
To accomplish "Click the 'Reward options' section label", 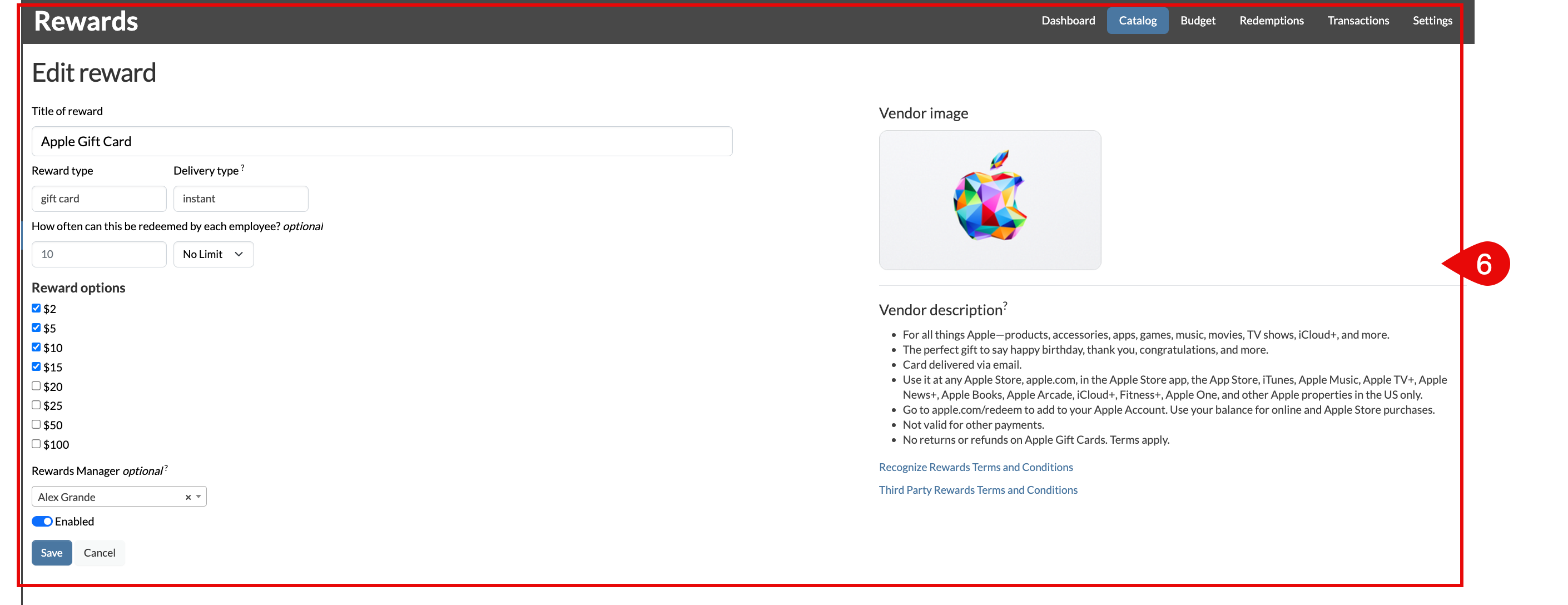I will point(78,288).
